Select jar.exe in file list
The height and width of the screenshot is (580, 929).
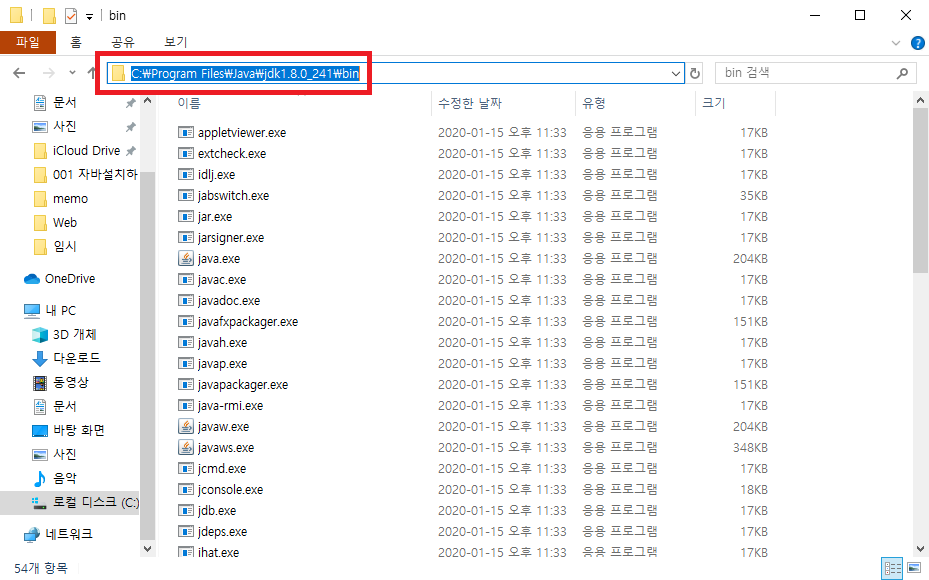click(x=214, y=217)
